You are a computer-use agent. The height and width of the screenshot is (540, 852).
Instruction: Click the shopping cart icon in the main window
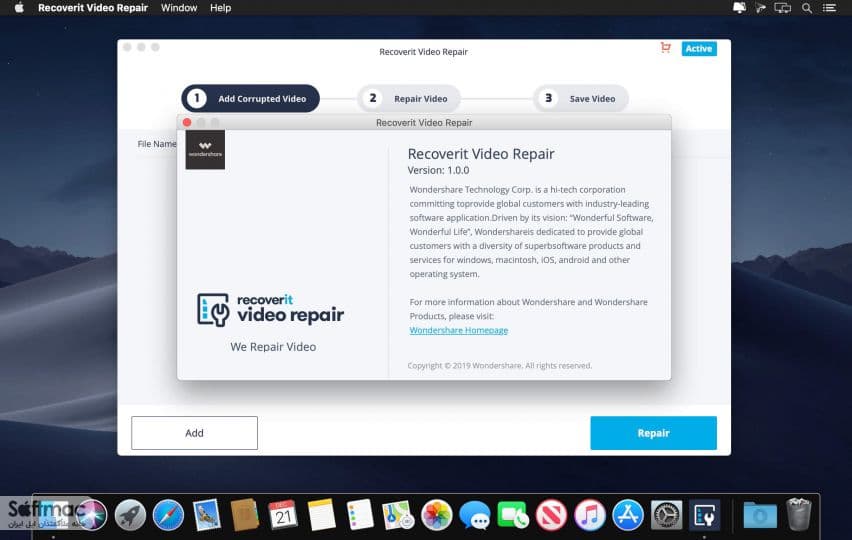(x=665, y=48)
